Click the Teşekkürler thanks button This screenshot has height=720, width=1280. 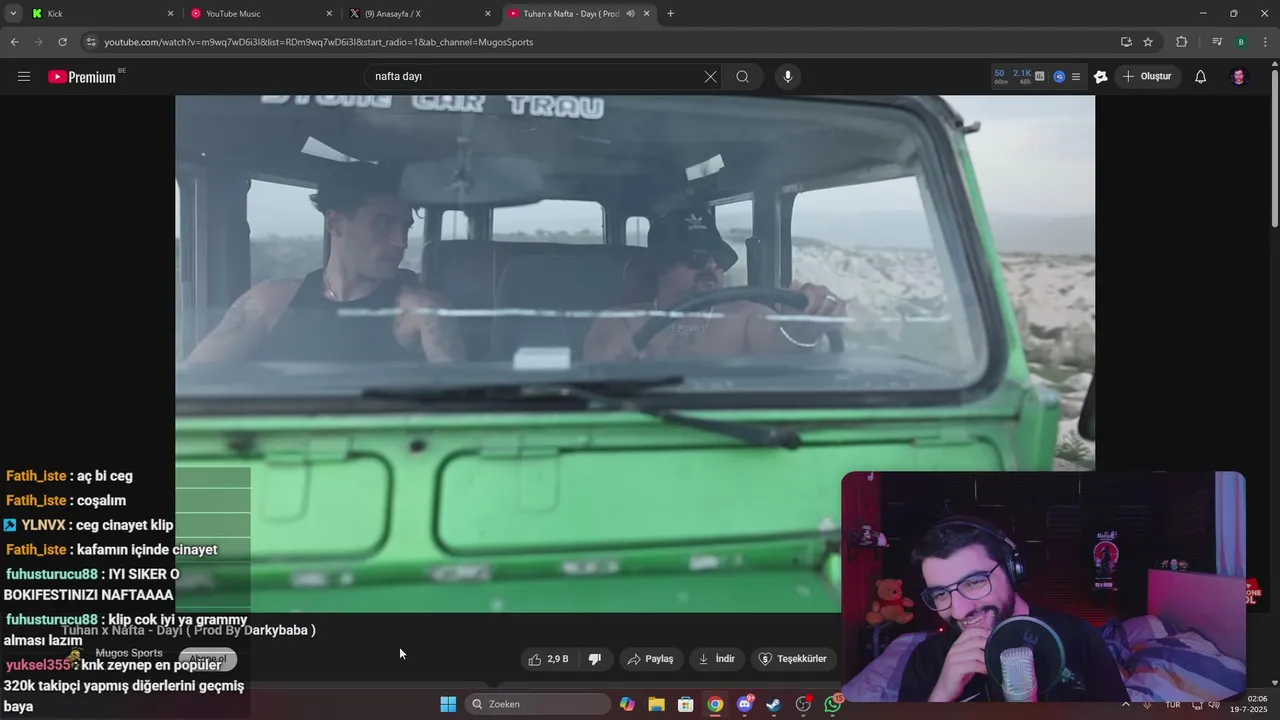(793, 659)
